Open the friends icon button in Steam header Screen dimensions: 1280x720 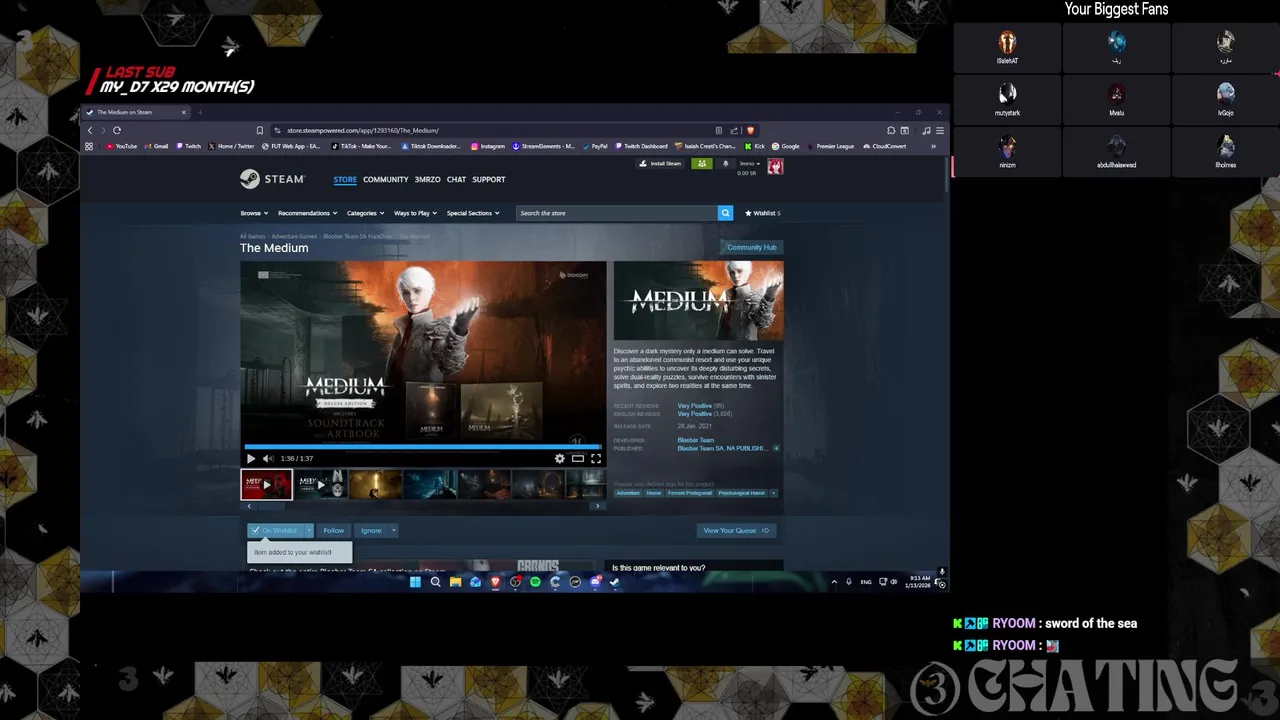click(702, 163)
